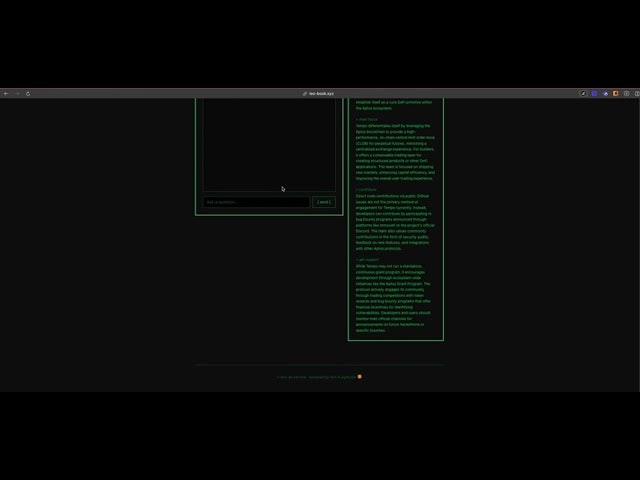Viewport: 640px width, 480px height.
Task: Click the orange emoji icon in the footer
Action: pos(360,377)
